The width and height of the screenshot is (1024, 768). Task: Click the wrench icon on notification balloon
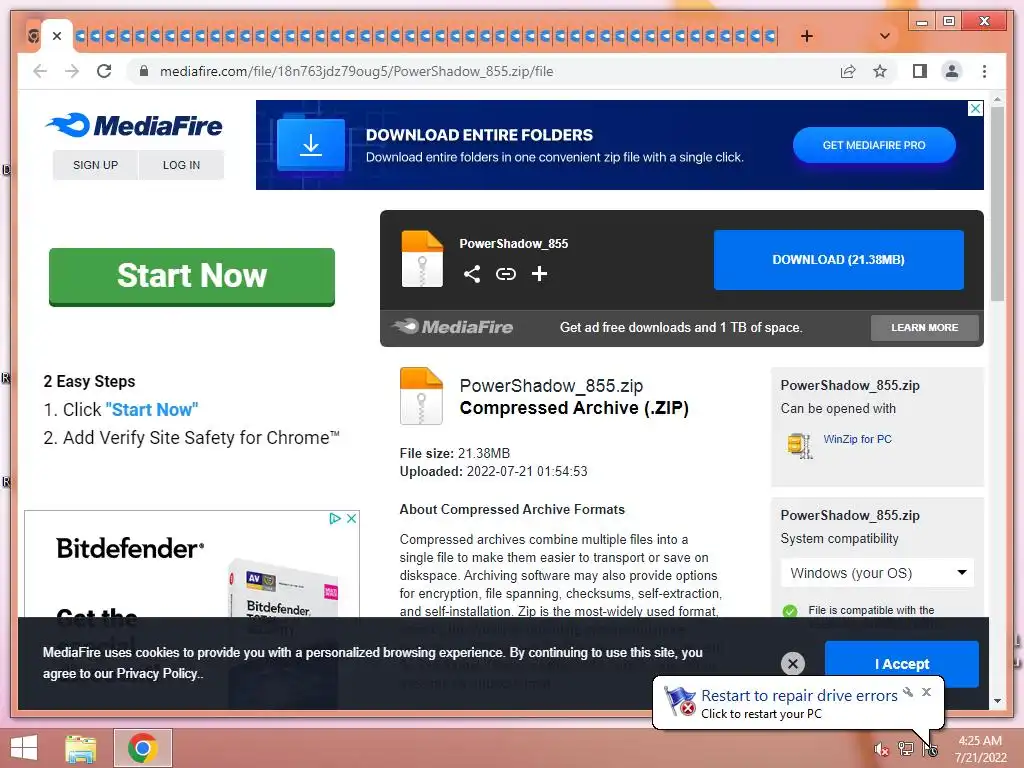pyautogui.click(x=908, y=692)
